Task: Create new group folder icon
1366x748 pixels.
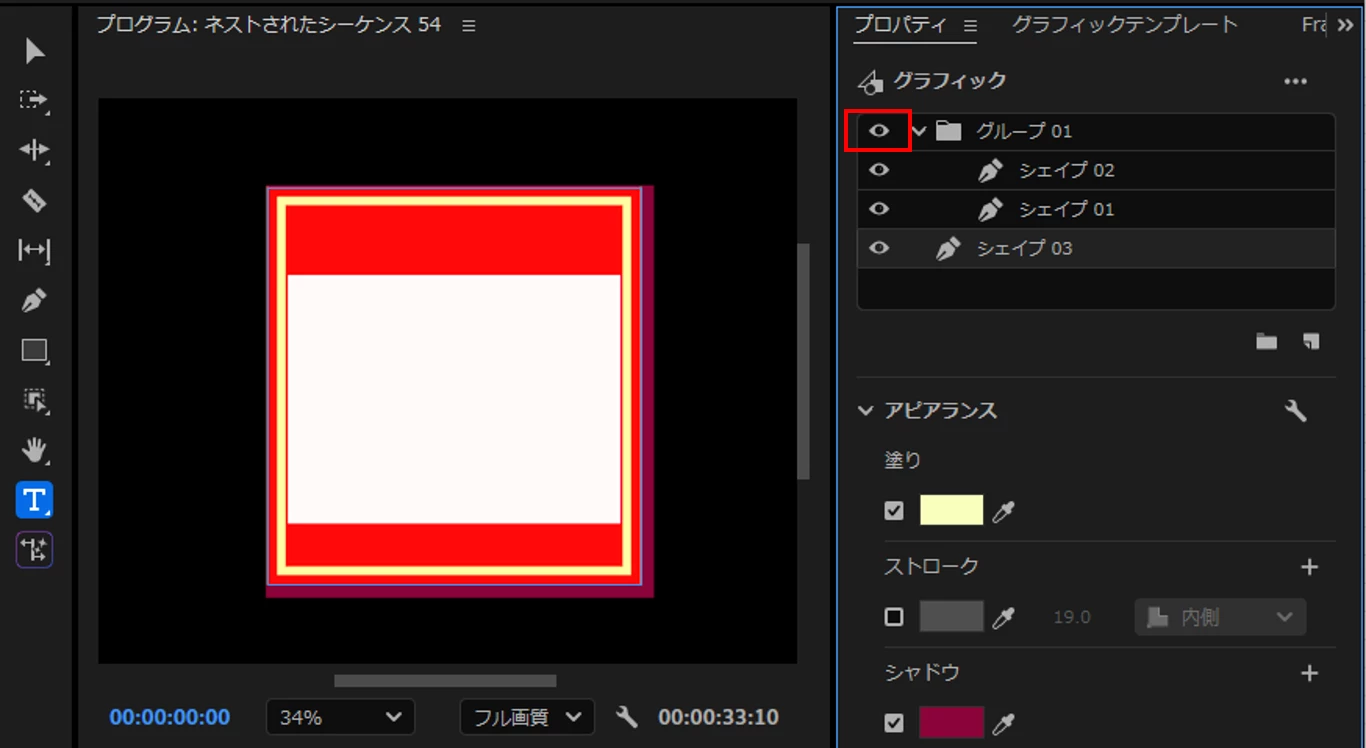Action: (x=1267, y=342)
